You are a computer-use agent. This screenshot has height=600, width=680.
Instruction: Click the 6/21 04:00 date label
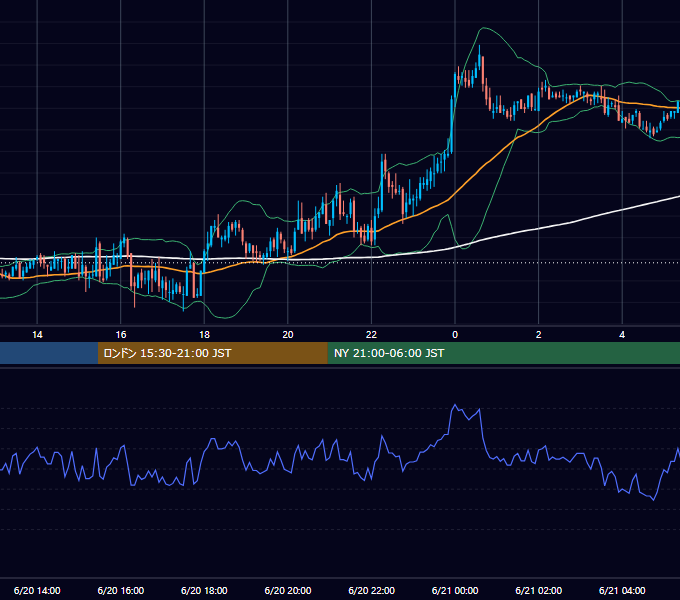622,590
